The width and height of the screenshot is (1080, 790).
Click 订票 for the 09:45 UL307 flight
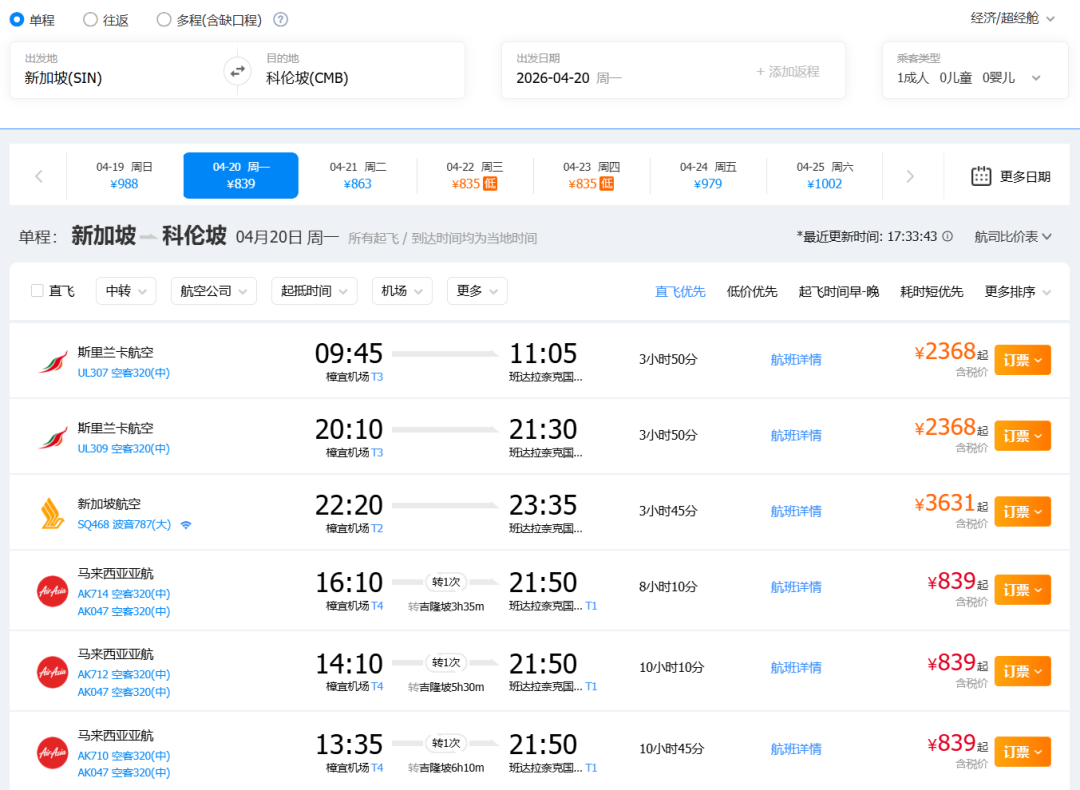click(x=1021, y=360)
